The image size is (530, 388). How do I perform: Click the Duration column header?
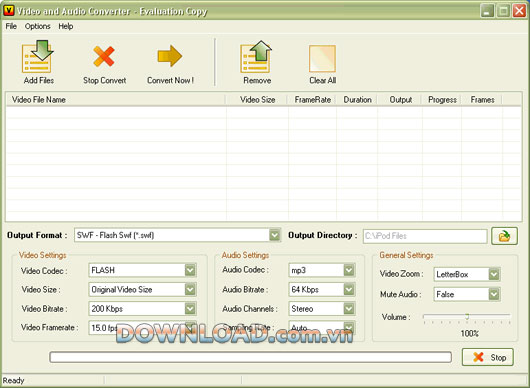point(357,100)
